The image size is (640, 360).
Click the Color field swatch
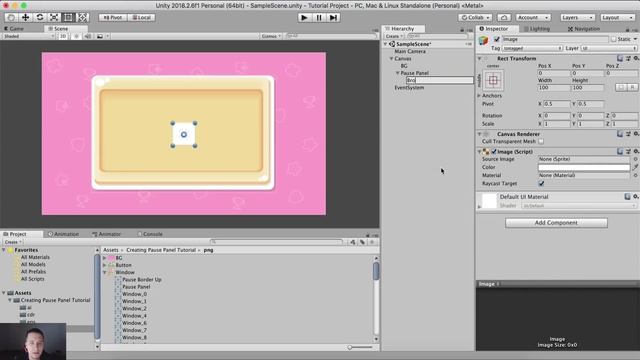click(584, 167)
